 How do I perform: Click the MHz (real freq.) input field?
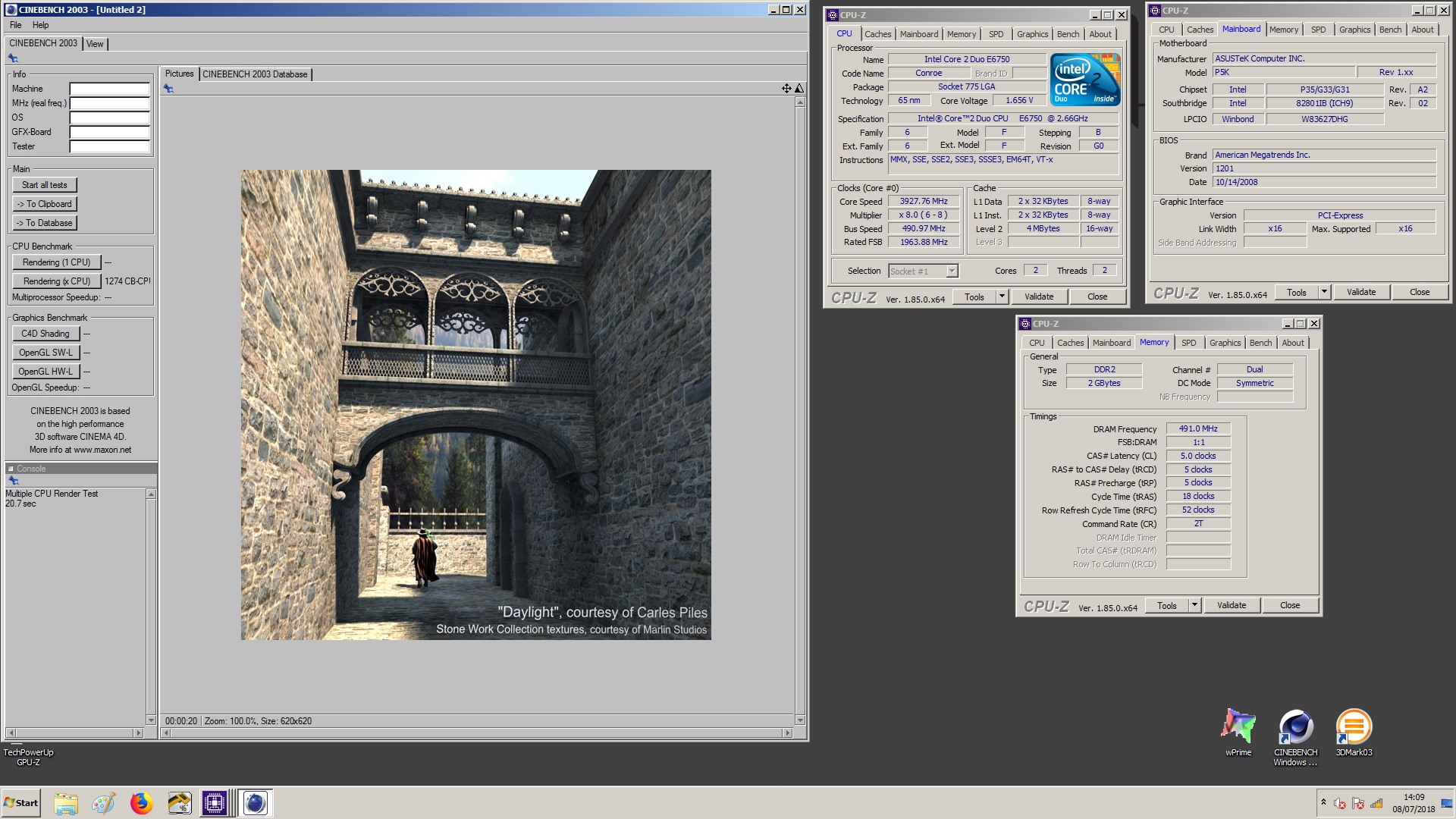[x=110, y=103]
